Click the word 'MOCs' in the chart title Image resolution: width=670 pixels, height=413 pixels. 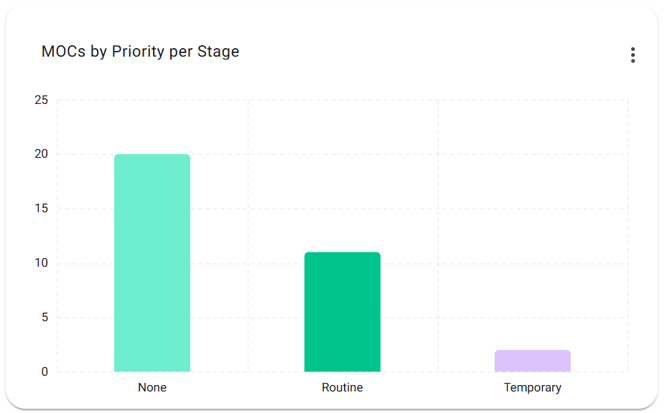[63, 52]
